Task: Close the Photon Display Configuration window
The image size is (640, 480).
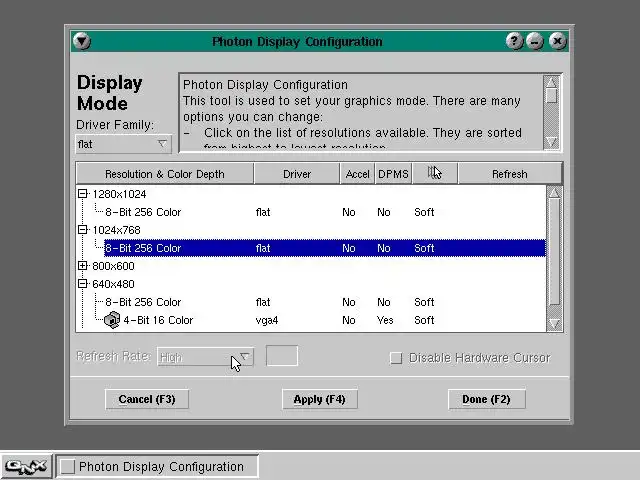Action: (558, 41)
